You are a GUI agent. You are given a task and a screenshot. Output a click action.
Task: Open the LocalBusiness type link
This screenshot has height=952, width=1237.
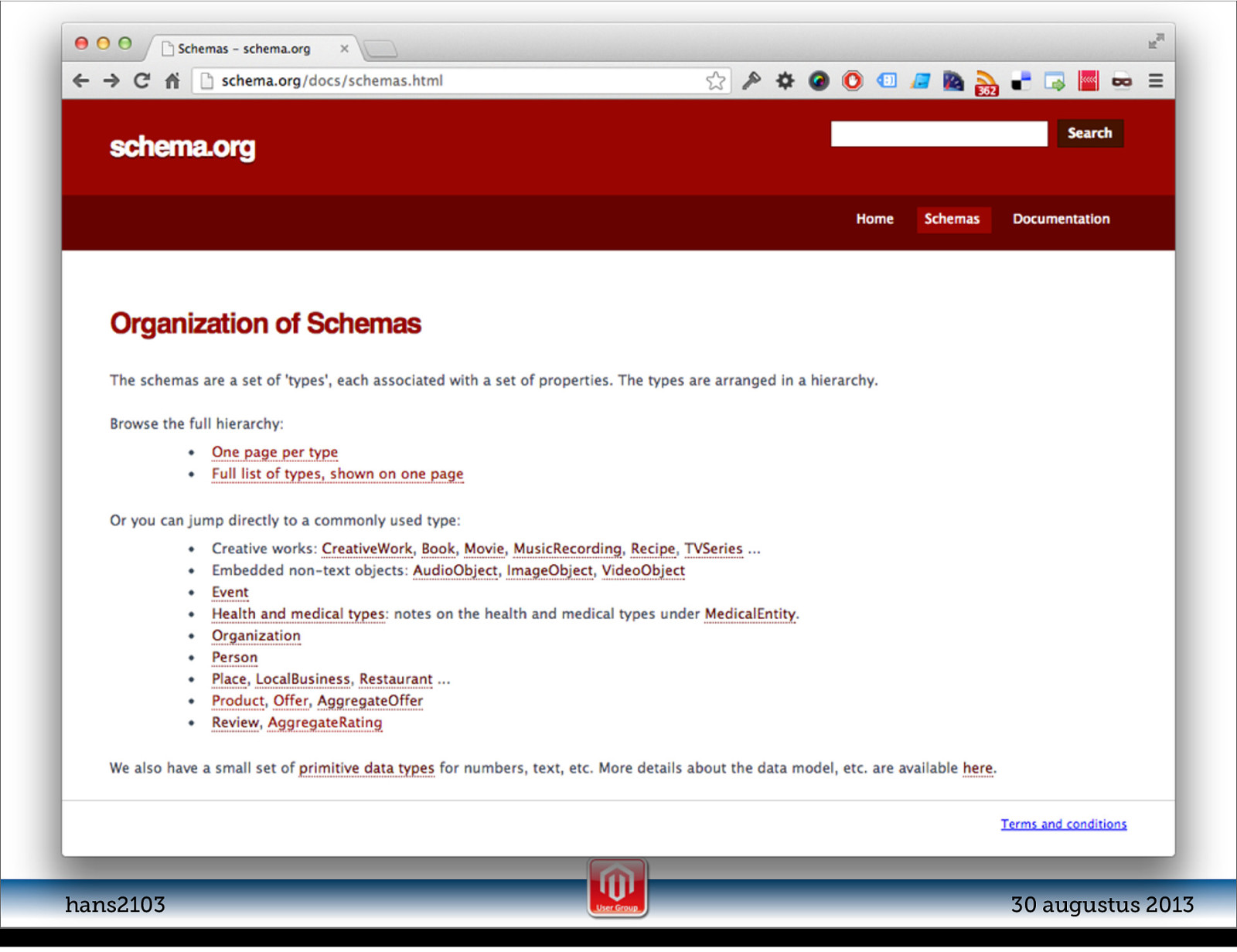click(x=303, y=678)
